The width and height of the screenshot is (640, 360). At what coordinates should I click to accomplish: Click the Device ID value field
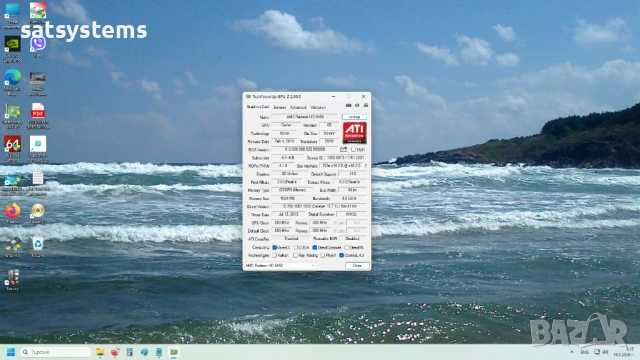click(x=346, y=158)
